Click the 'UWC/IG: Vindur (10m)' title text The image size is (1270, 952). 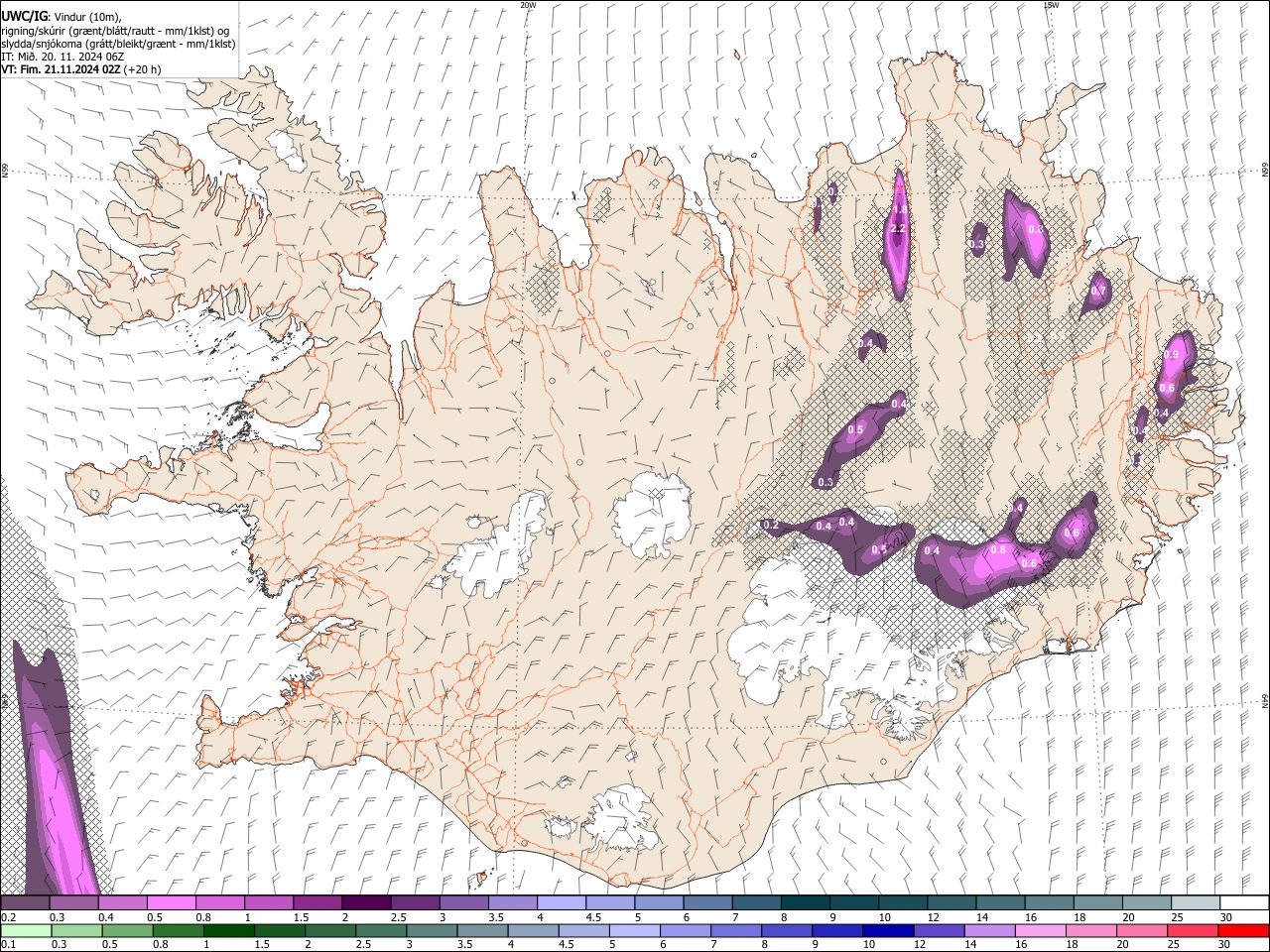61,16
